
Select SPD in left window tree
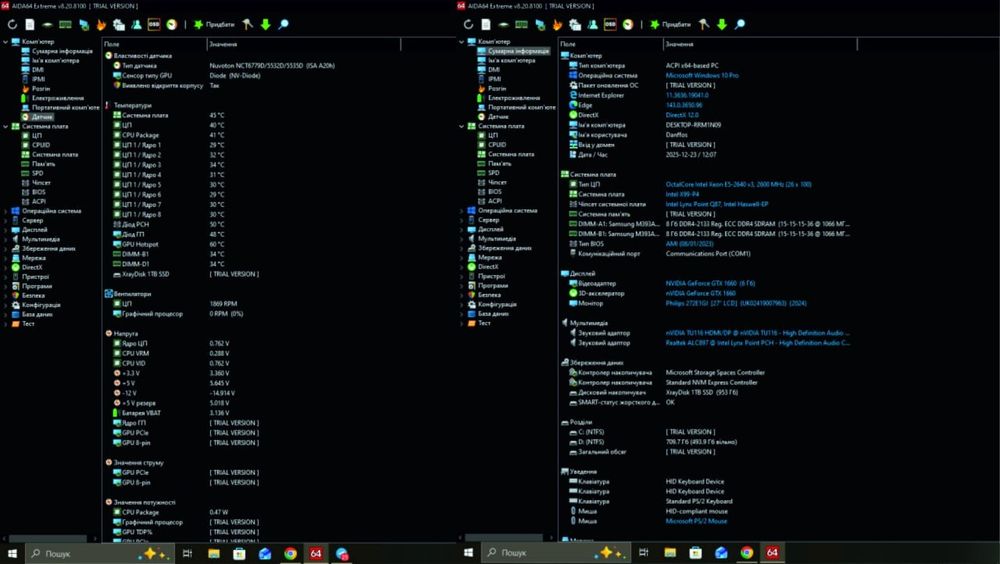tap(33, 173)
